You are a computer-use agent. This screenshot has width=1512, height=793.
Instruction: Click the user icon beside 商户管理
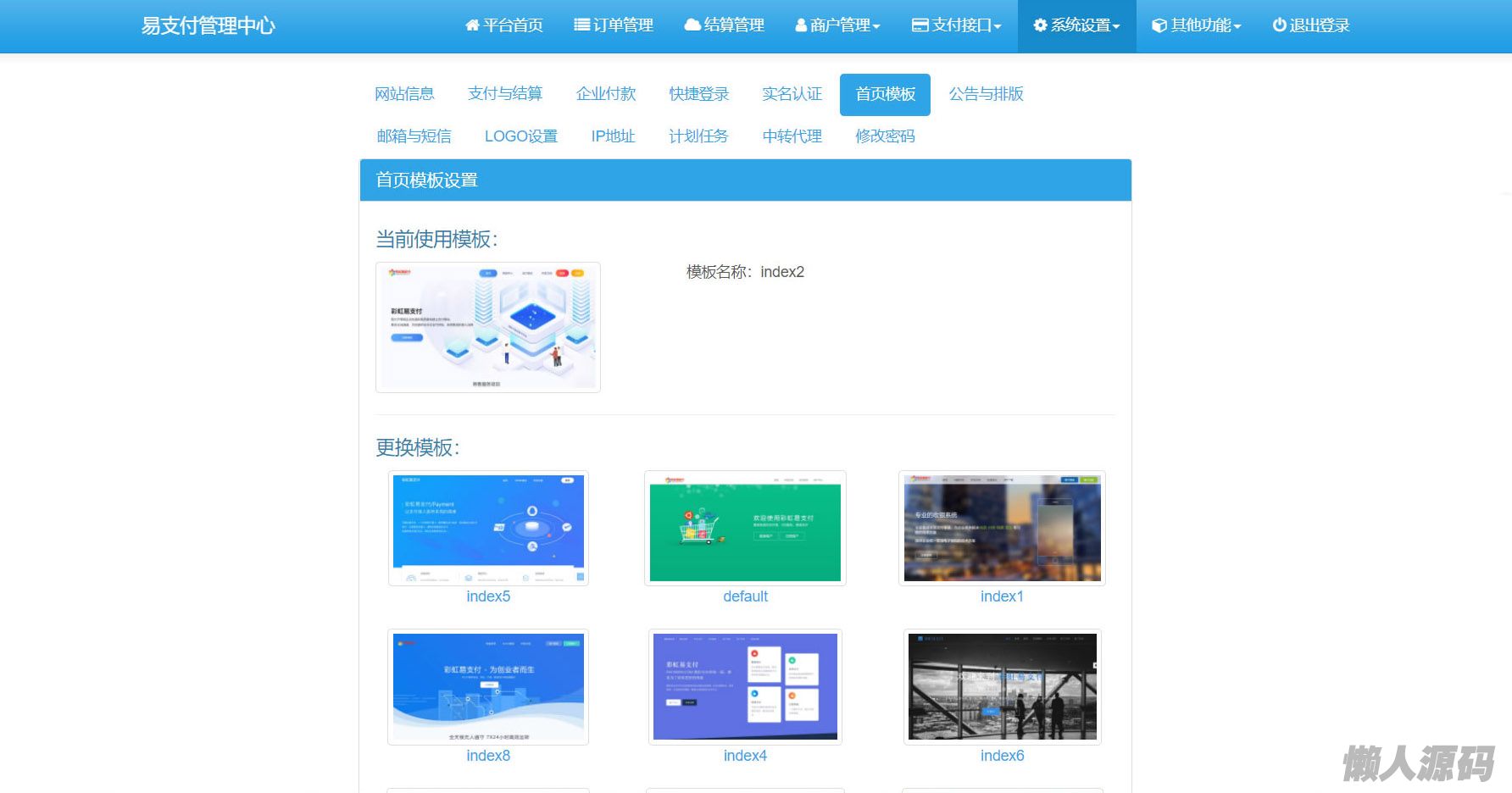pos(801,25)
